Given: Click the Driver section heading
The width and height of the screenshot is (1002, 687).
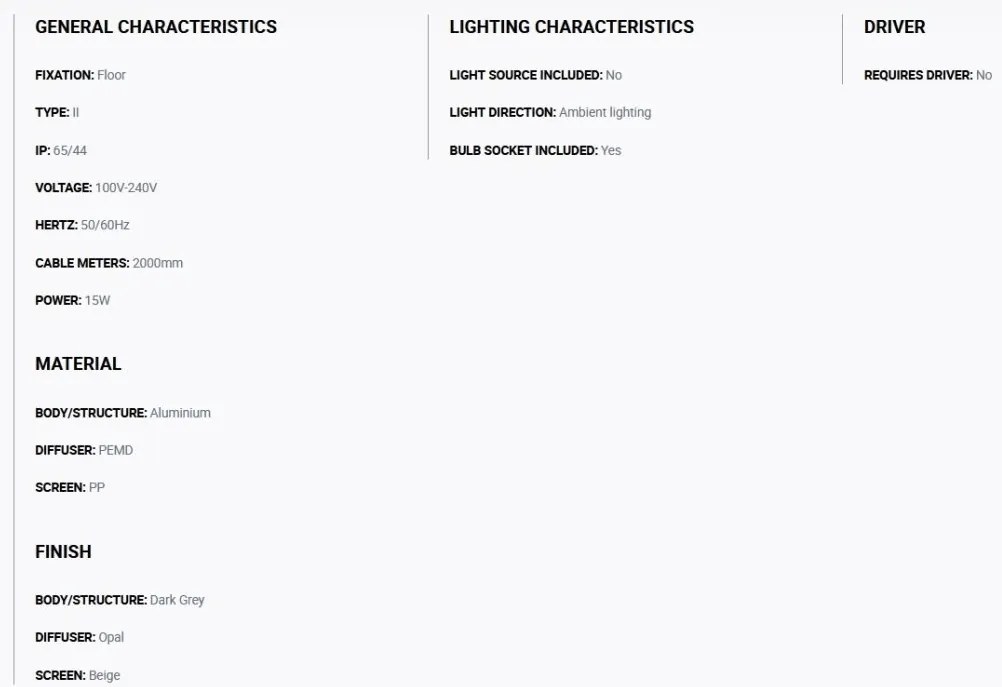Looking at the screenshot, I should point(894,27).
